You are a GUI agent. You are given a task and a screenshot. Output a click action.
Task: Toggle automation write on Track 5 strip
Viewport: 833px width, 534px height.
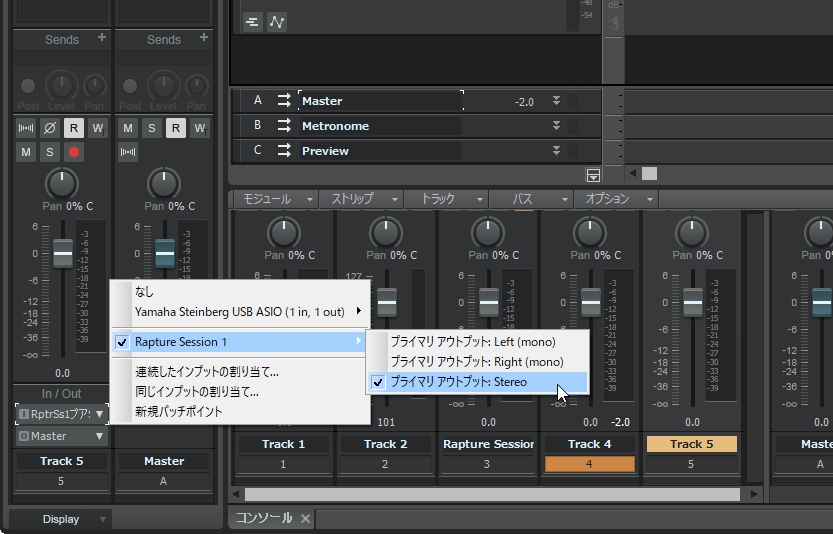(98, 128)
